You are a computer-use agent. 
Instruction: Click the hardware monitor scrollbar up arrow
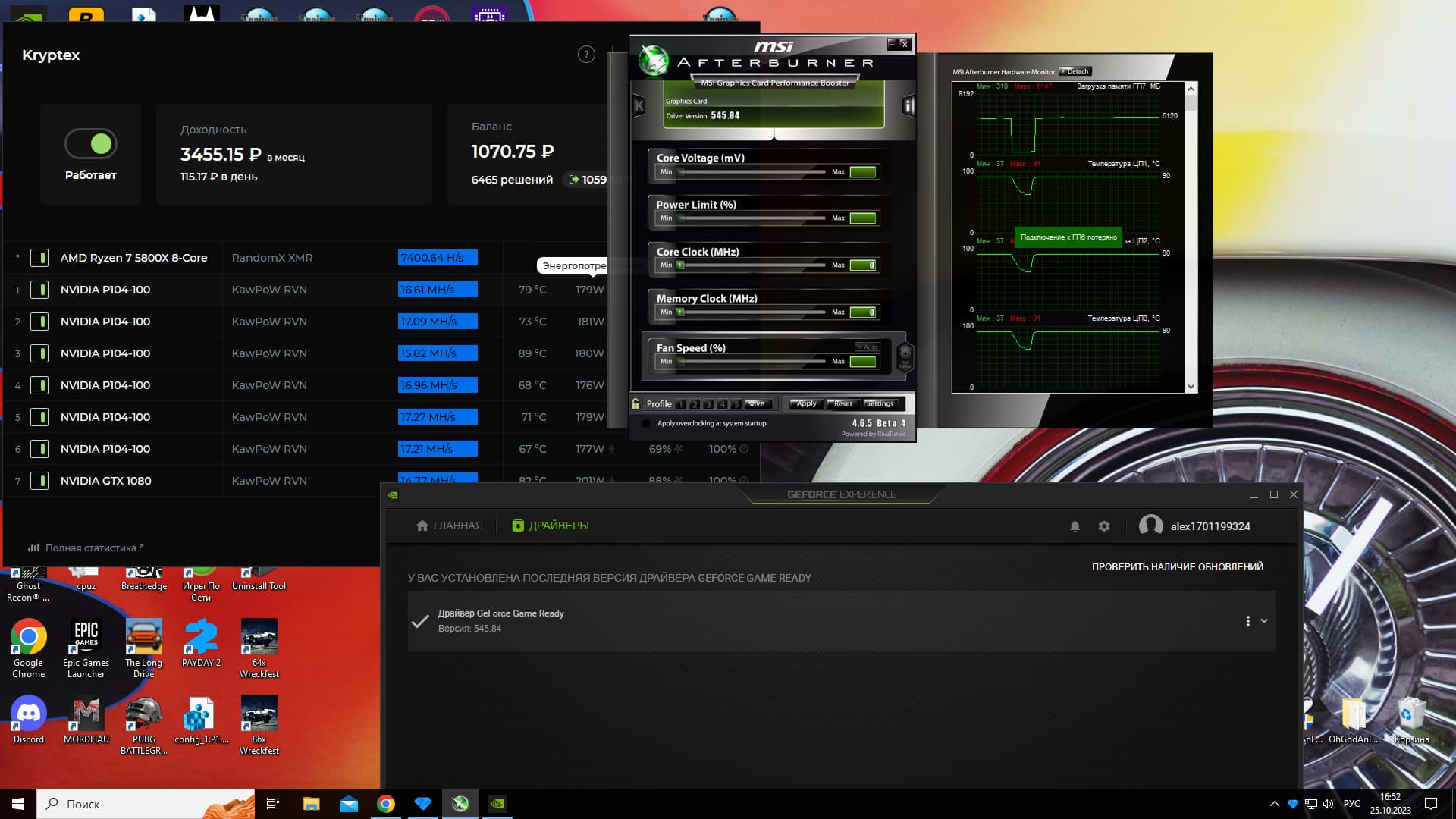(x=1191, y=87)
